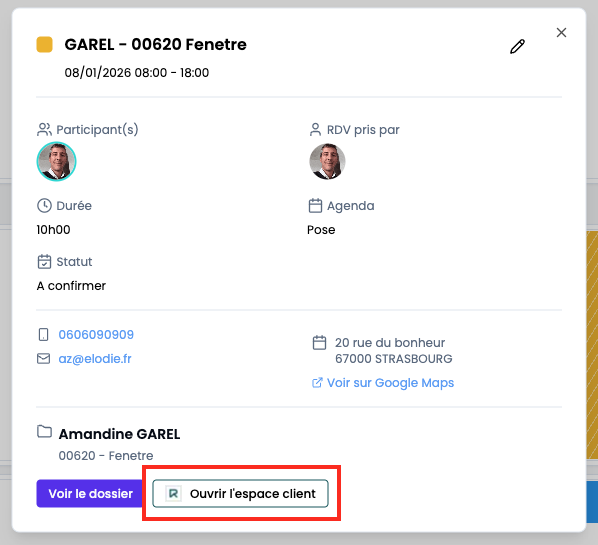
Task: Click the folder icon beside Amandine GAREL
Action: [x=44, y=431]
